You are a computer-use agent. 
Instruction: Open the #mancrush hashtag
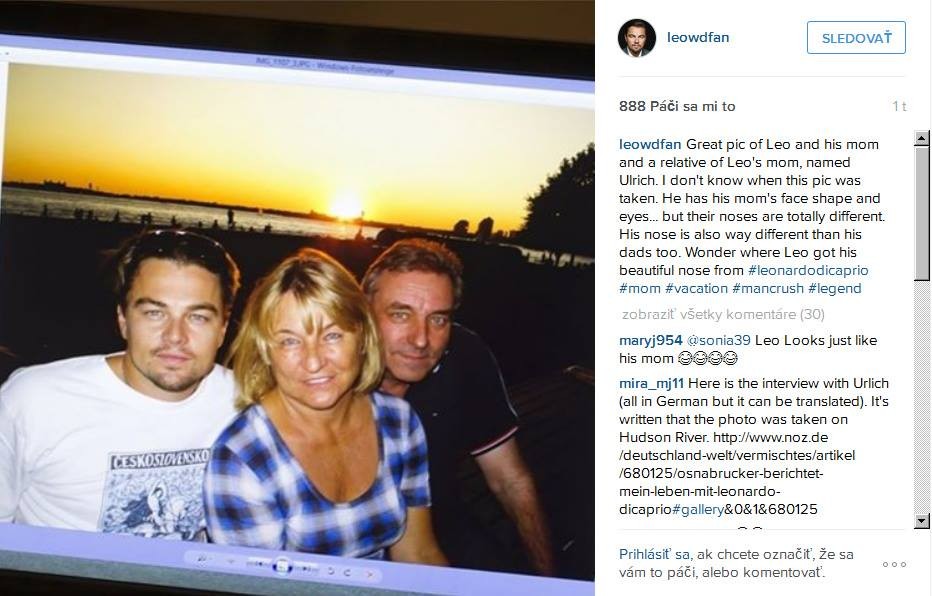767,288
